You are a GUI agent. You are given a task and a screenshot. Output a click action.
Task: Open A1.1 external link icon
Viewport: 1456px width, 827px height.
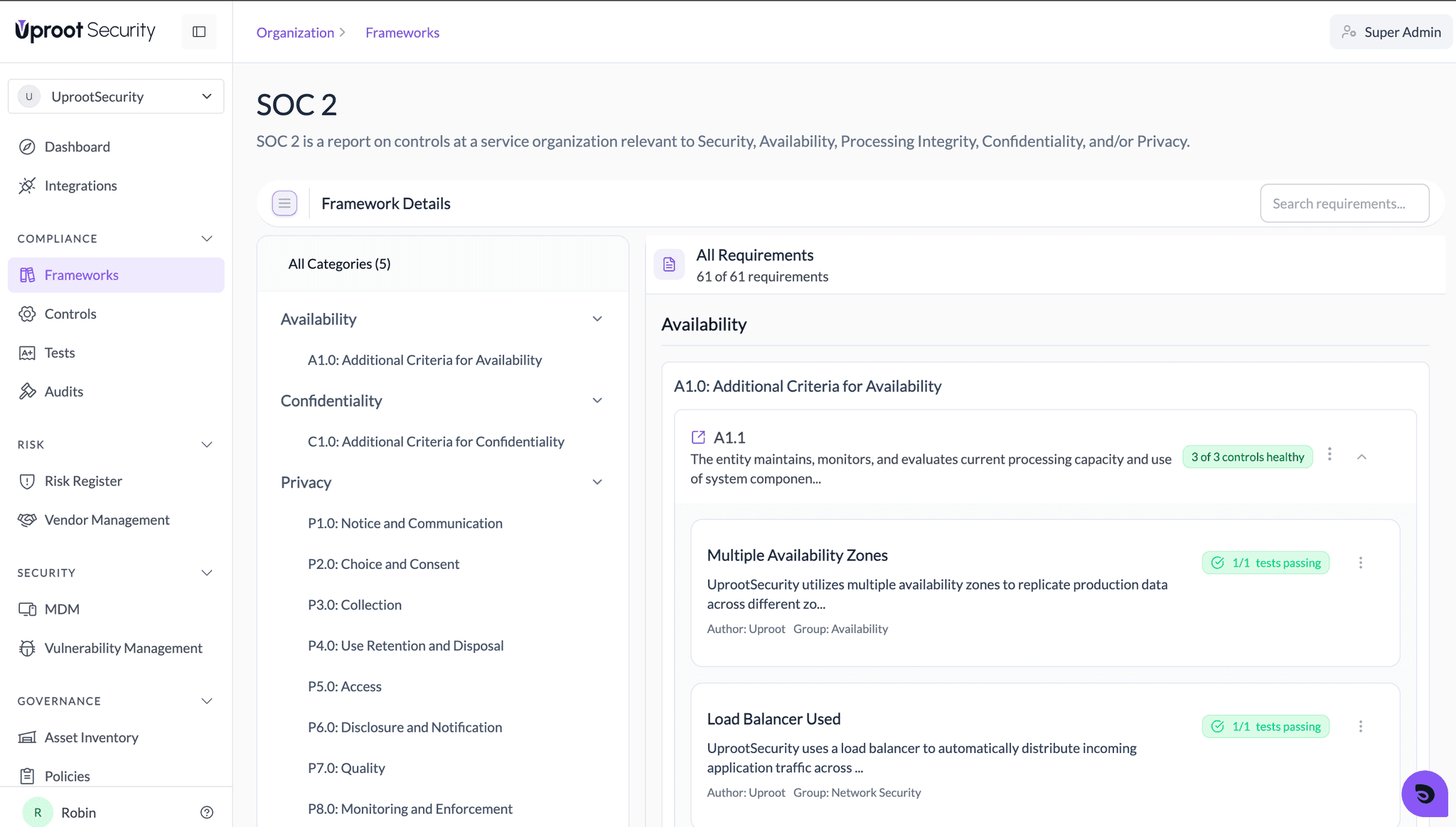coord(698,437)
